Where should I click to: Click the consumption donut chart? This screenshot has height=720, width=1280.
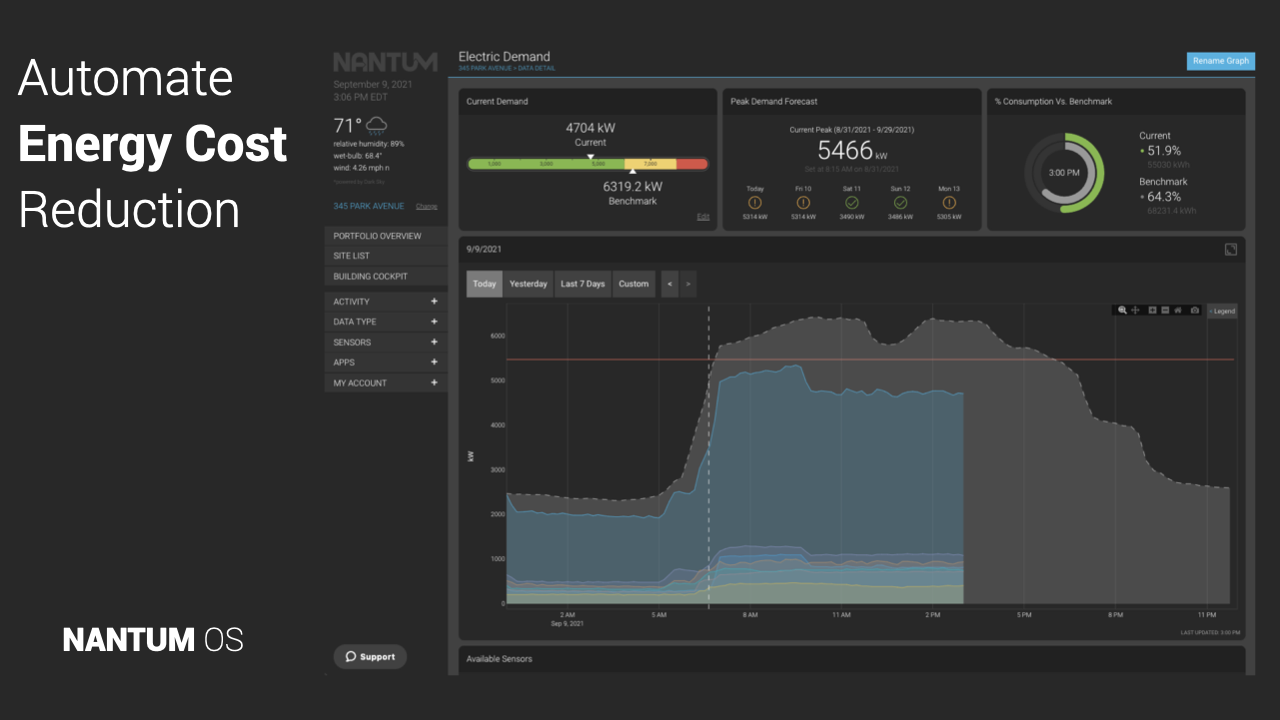click(x=1064, y=173)
